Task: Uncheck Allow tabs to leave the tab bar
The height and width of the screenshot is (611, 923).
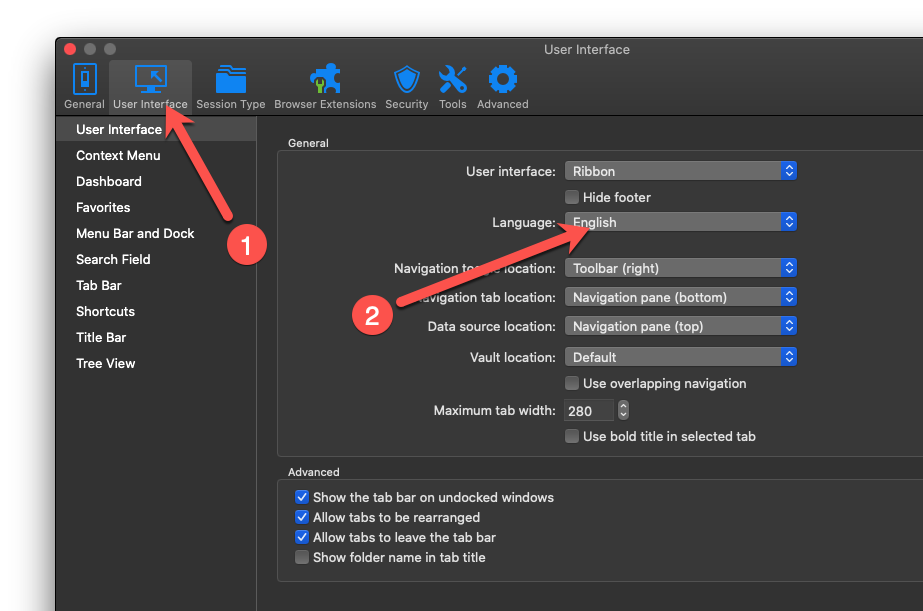Action: point(302,537)
